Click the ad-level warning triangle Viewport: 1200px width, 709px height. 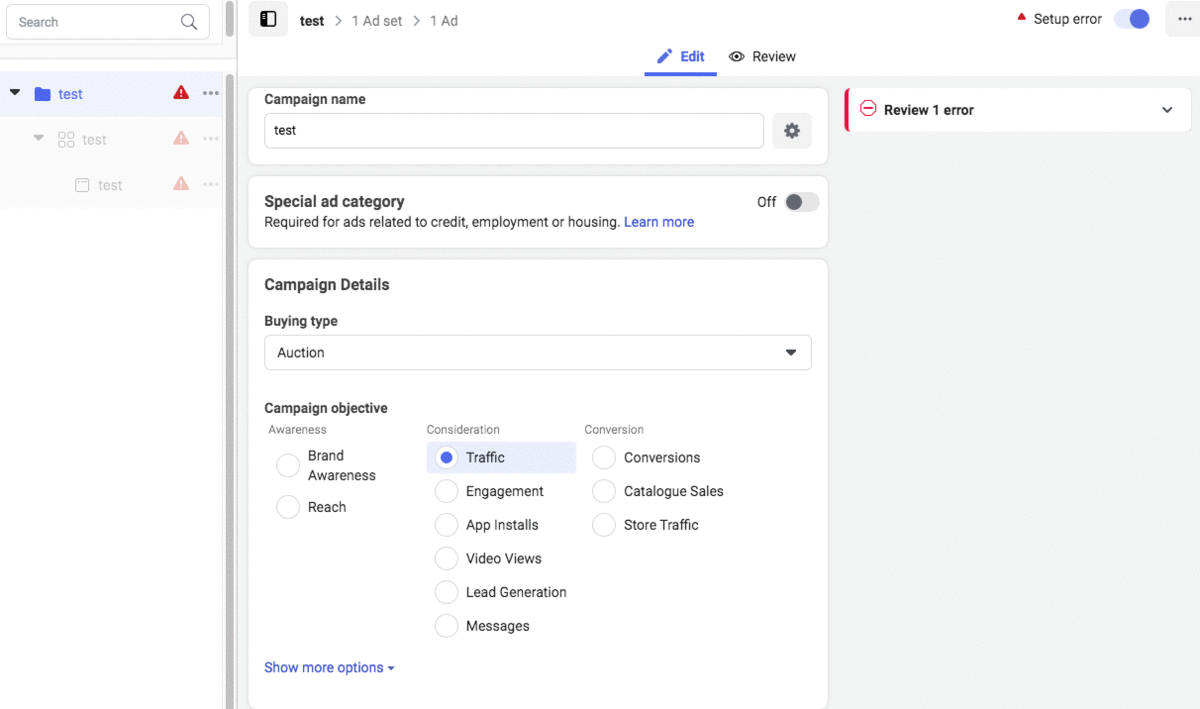point(181,184)
